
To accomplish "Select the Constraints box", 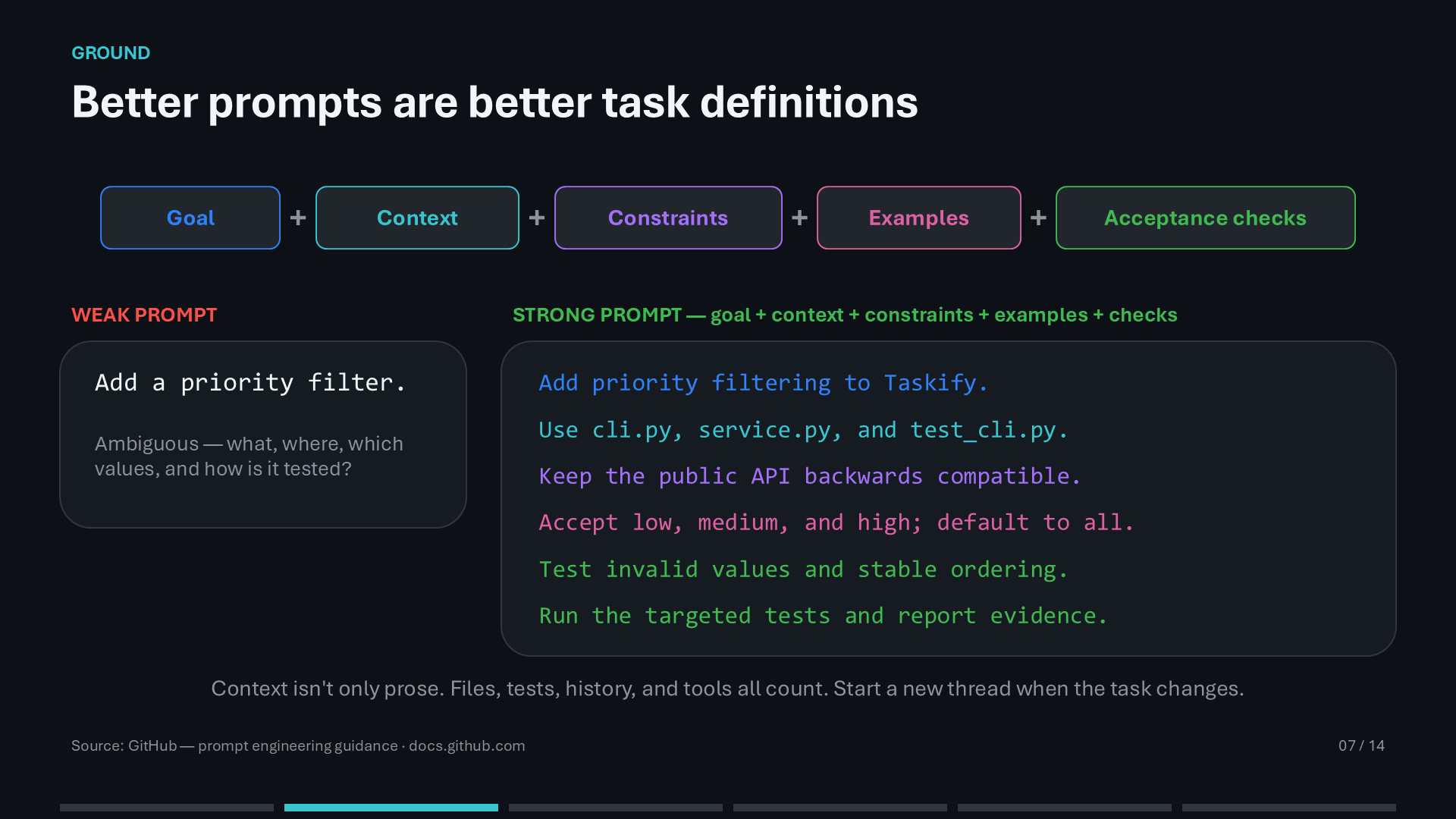I will (x=668, y=218).
